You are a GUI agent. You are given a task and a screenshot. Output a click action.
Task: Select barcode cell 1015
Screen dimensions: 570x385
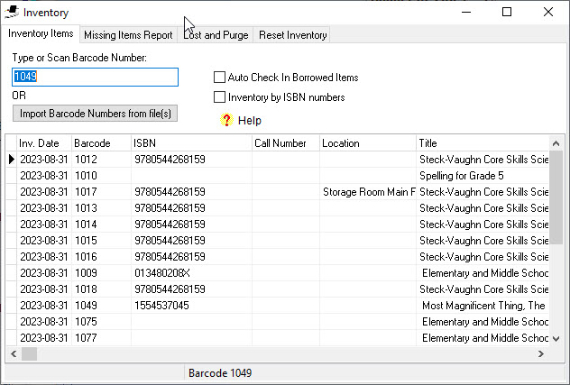tap(101, 240)
